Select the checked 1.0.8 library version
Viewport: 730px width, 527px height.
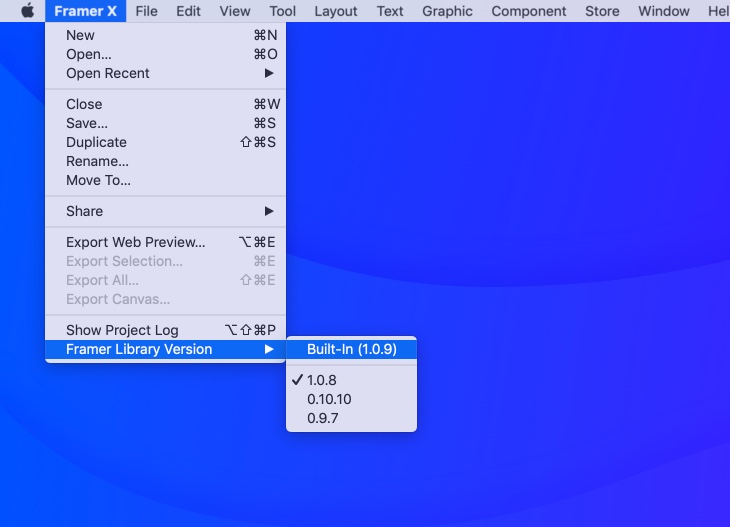coord(351,380)
